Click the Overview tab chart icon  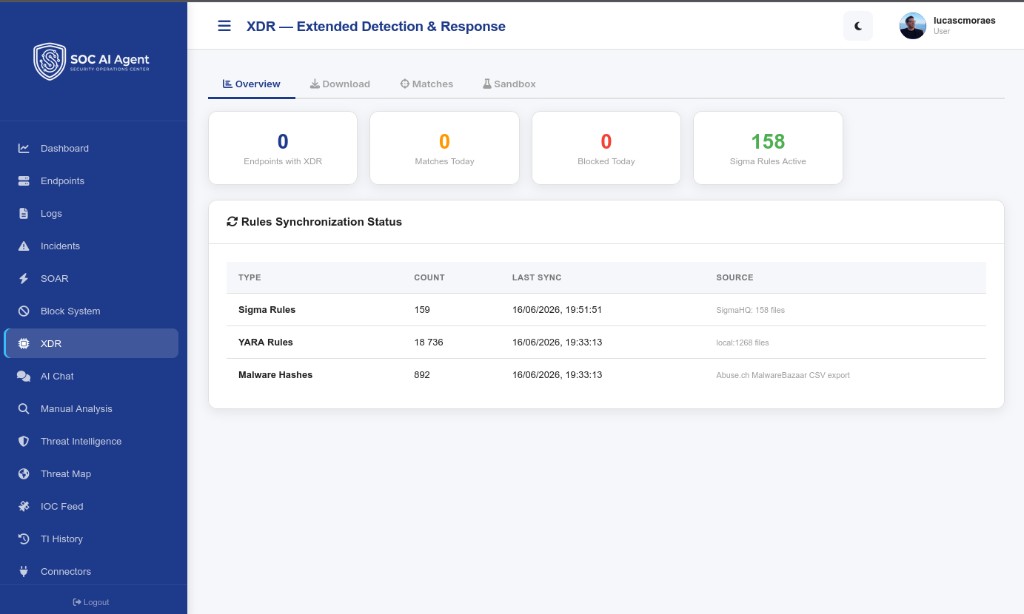pos(227,84)
